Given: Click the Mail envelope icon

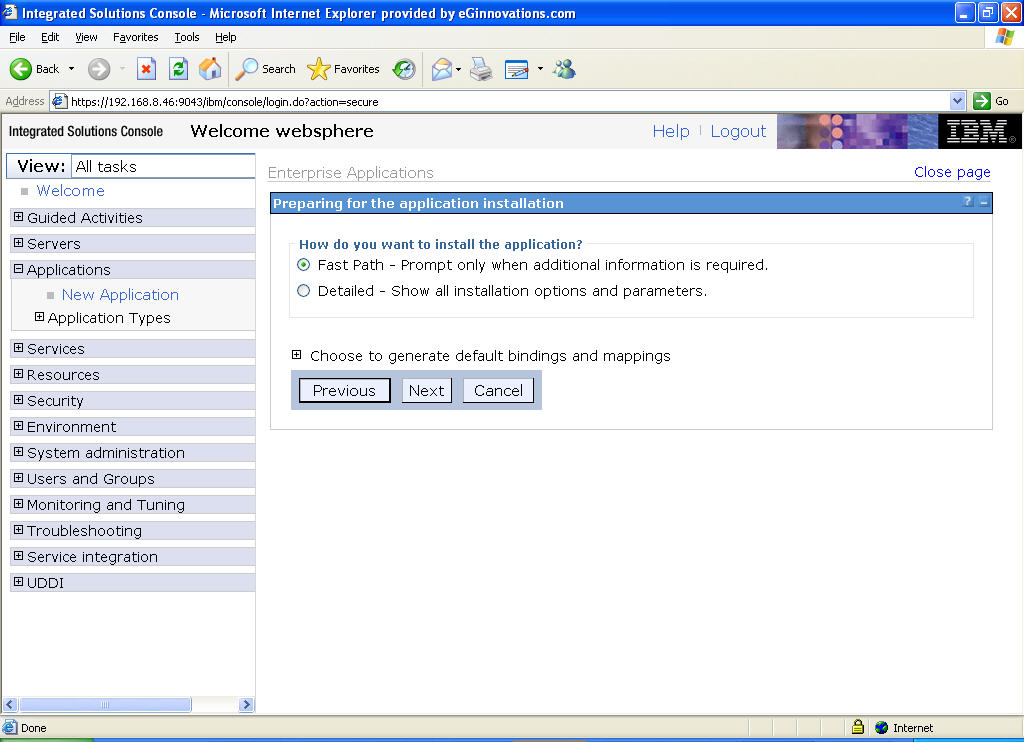Looking at the screenshot, I should pos(441,69).
